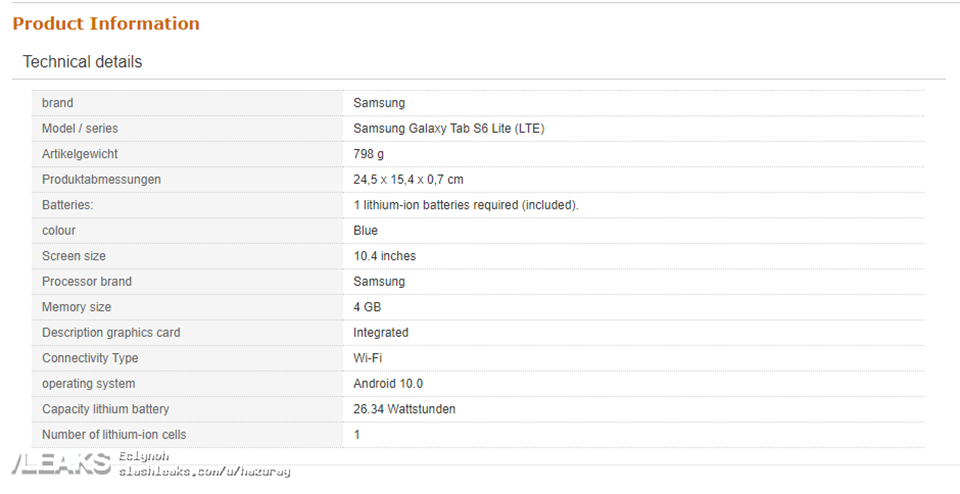This screenshot has width=960, height=494.
Task: Select the Samsung Galaxy Tab S6 Lite (LTE) text
Action: pyautogui.click(x=449, y=129)
